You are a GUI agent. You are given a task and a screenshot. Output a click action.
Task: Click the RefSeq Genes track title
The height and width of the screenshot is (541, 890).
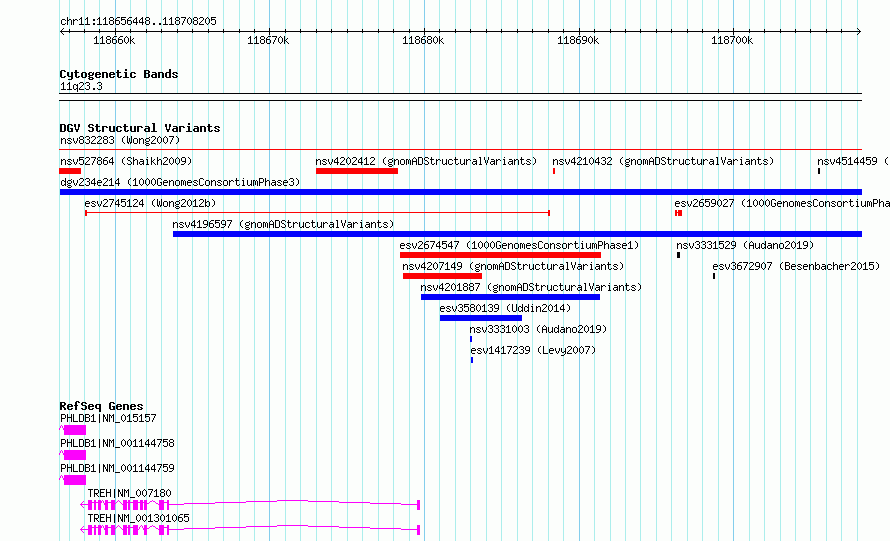coord(102,406)
